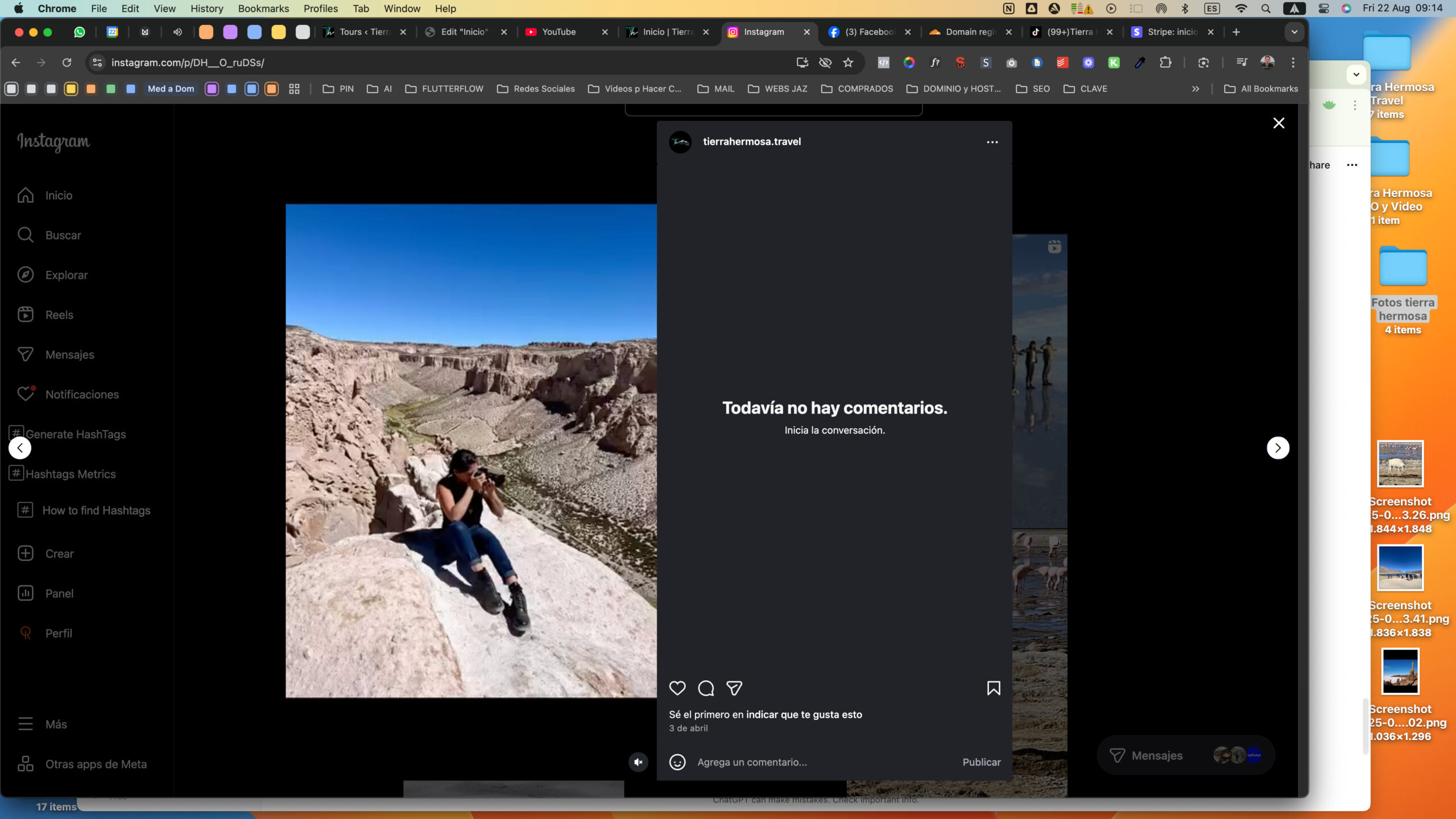The height and width of the screenshot is (819, 1456).
Task: Go to next post arrow
Action: (x=1278, y=448)
